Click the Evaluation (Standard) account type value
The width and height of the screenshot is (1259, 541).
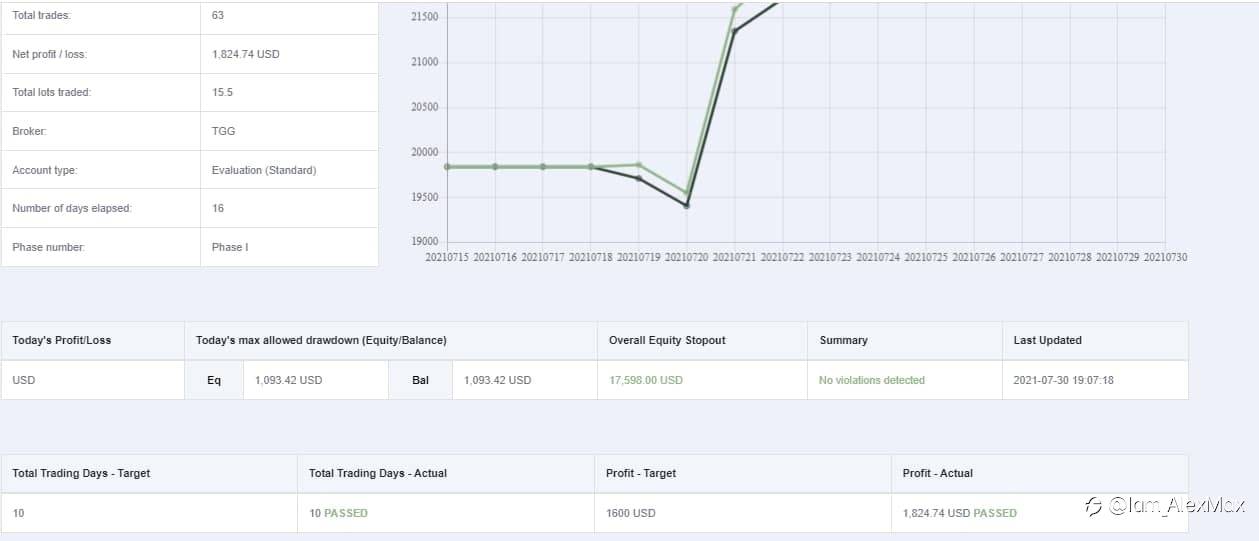click(264, 170)
